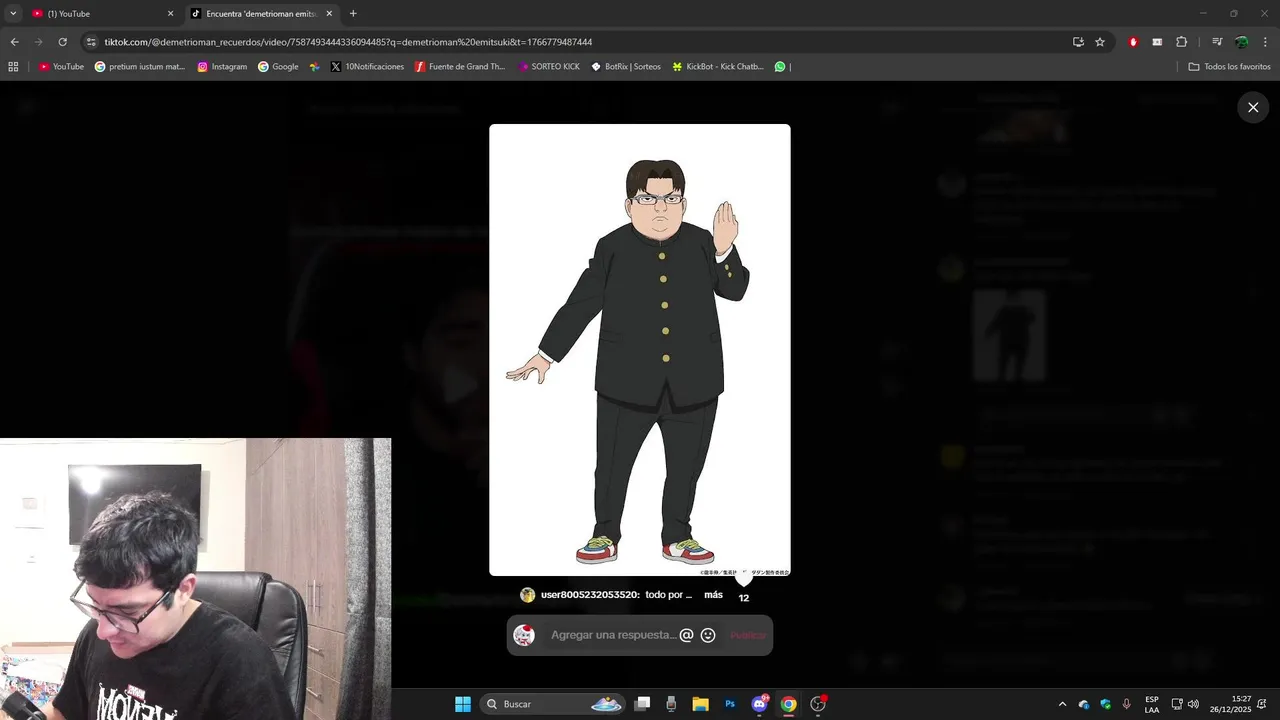Click the tiktok.com address bar URL
This screenshot has height=720, width=1280.
click(x=348, y=42)
